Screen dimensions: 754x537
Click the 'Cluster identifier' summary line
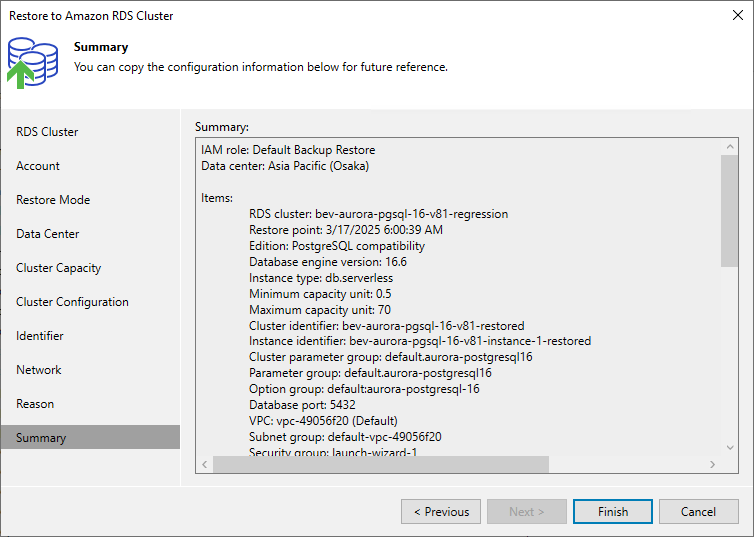[x=387, y=326]
